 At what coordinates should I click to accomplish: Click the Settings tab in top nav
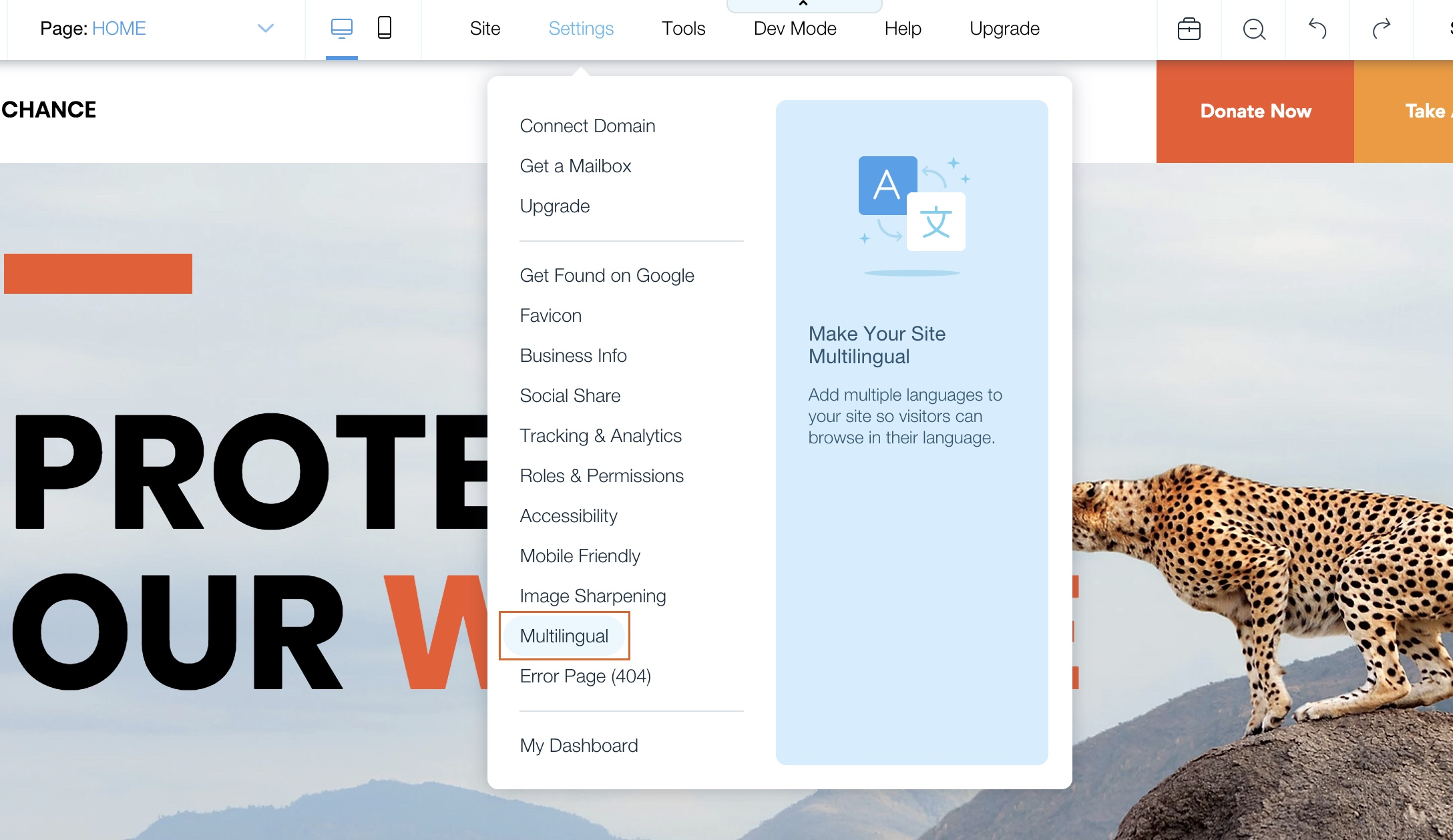pyautogui.click(x=581, y=28)
